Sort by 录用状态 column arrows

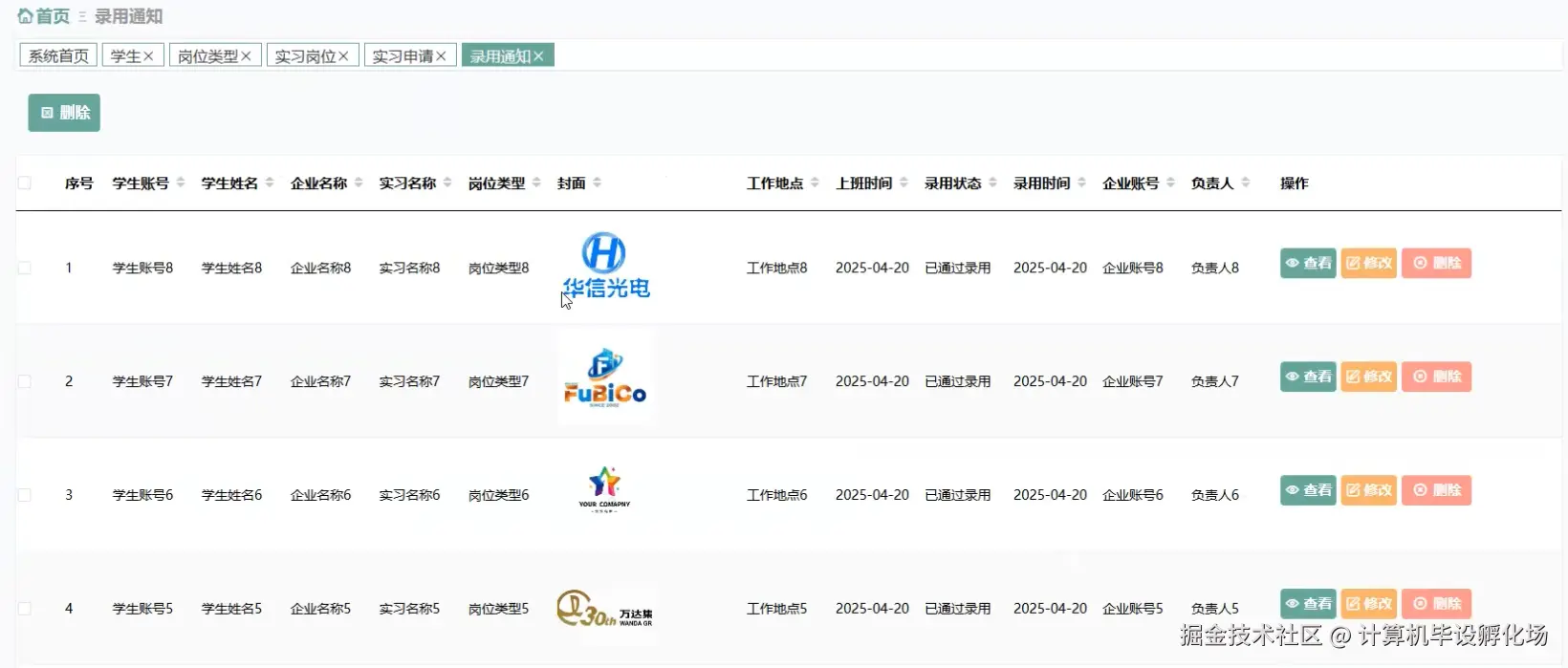click(992, 183)
